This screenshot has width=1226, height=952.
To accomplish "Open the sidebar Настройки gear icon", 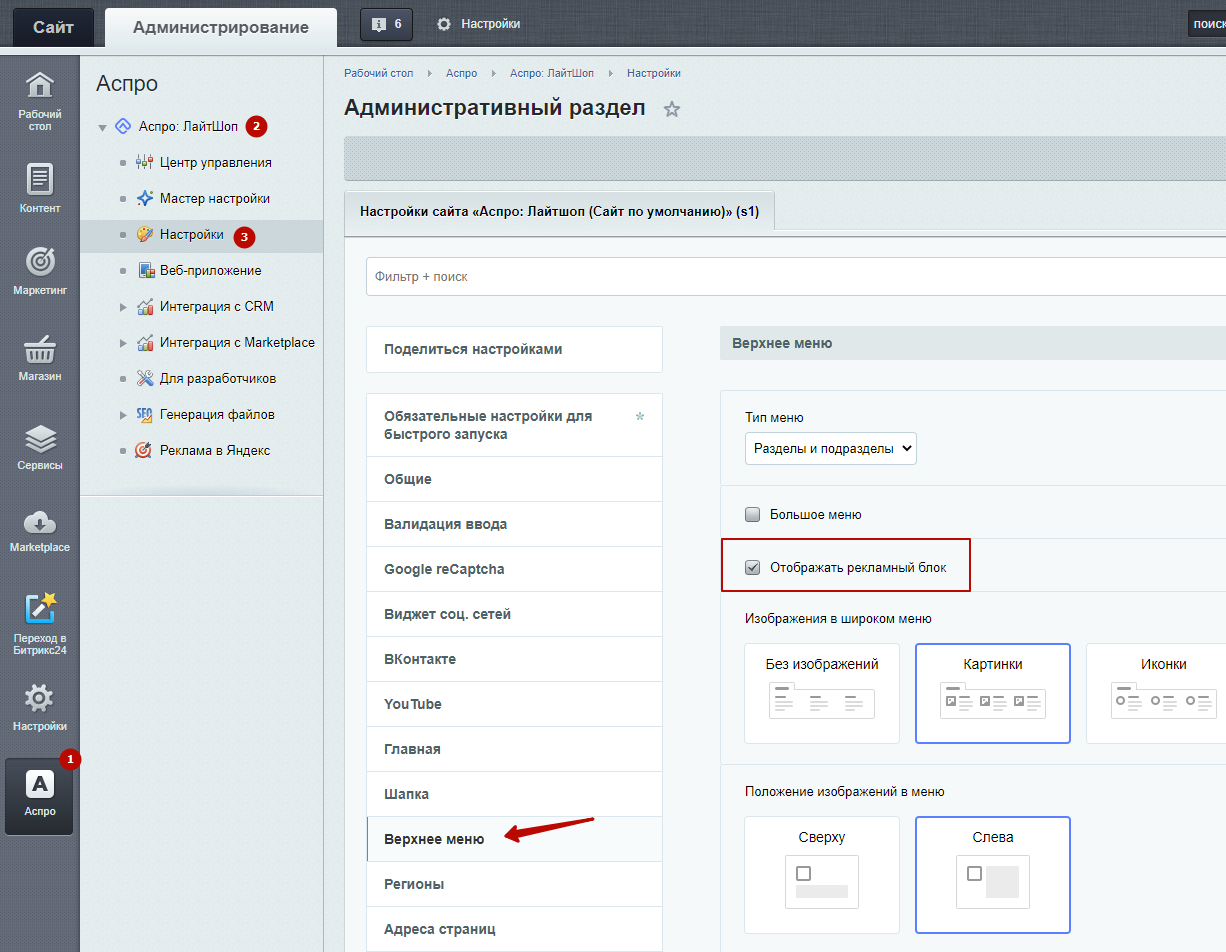I will 40,698.
